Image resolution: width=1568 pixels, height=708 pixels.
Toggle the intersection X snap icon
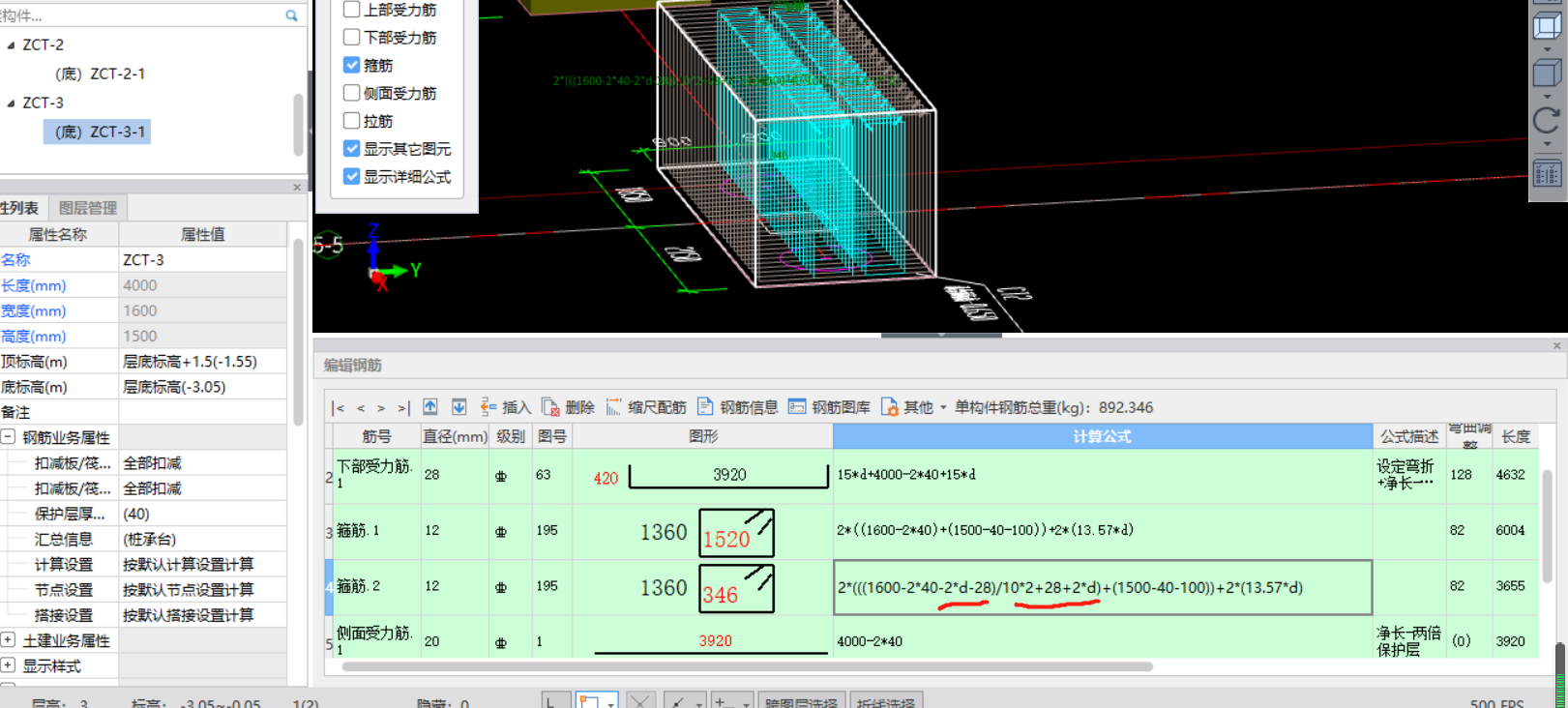pyautogui.click(x=641, y=701)
